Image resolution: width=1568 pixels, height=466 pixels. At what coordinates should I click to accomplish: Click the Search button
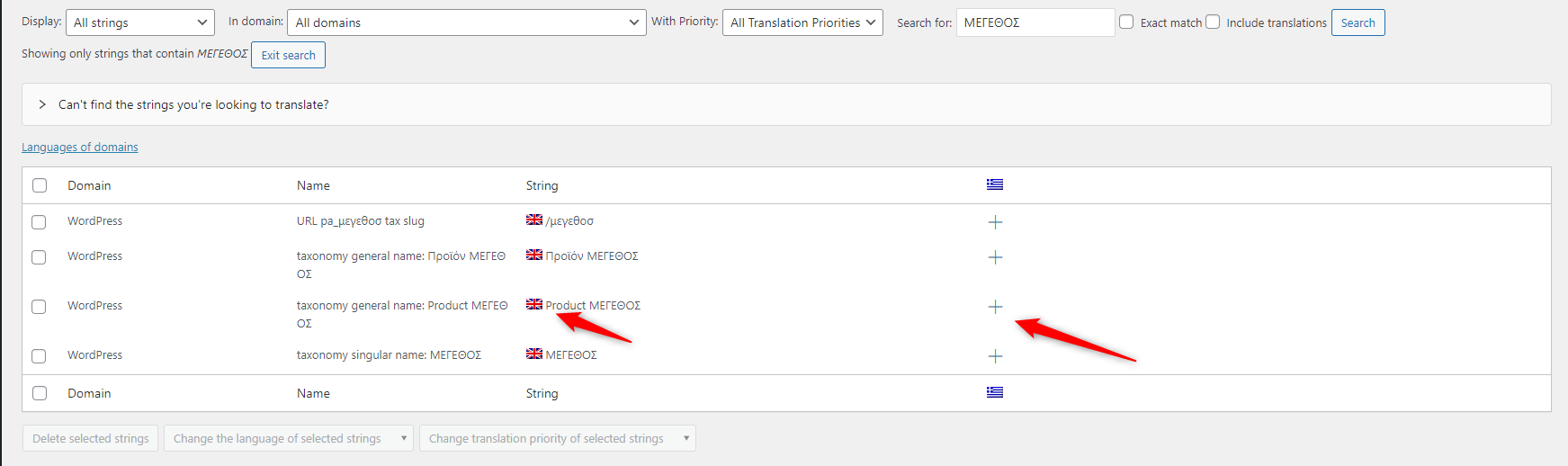pyautogui.click(x=1357, y=22)
